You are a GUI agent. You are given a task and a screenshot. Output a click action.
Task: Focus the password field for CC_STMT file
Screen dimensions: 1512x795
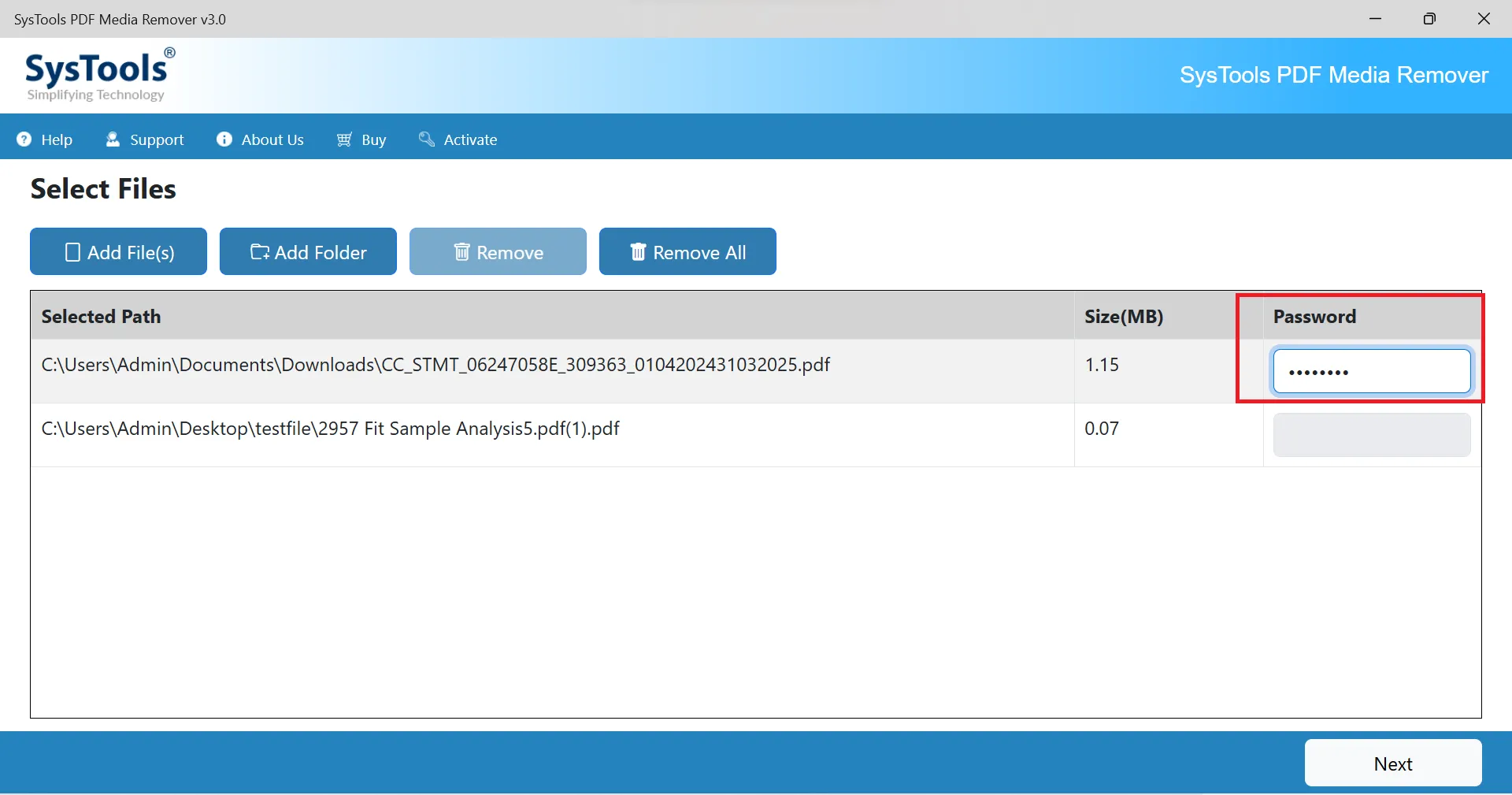pyautogui.click(x=1372, y=371)
